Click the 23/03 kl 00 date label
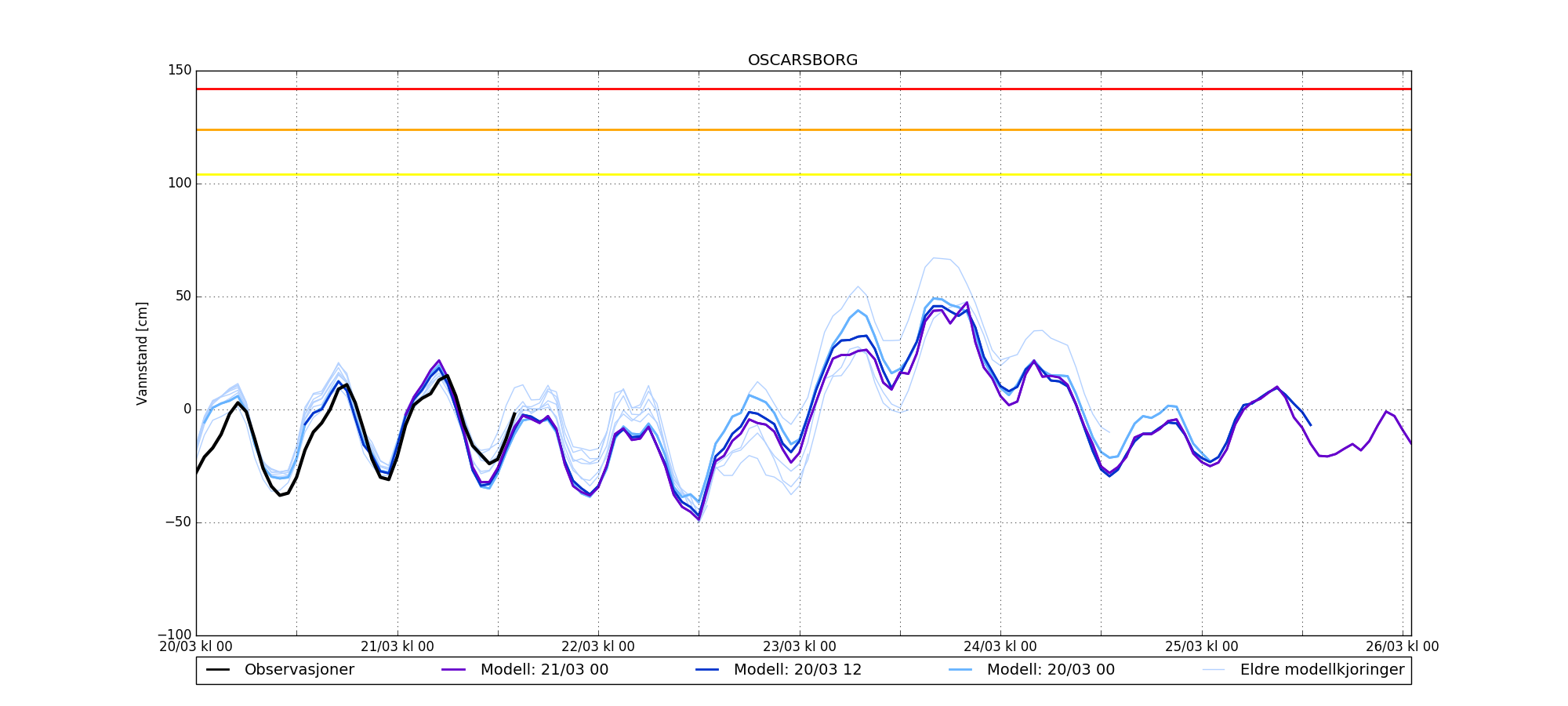Screen dimensions: 1568x706 tap(800, 647)
